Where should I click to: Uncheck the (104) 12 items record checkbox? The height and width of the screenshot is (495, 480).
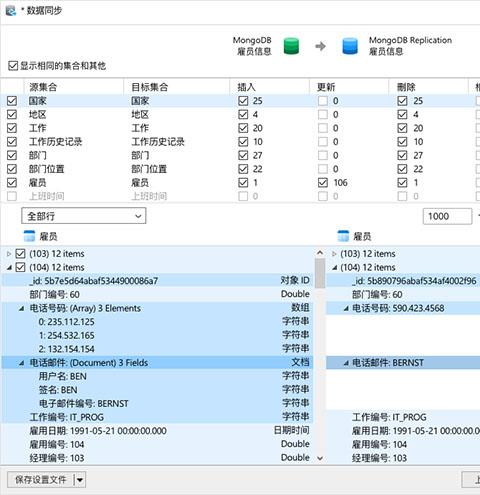click(21, 267)
